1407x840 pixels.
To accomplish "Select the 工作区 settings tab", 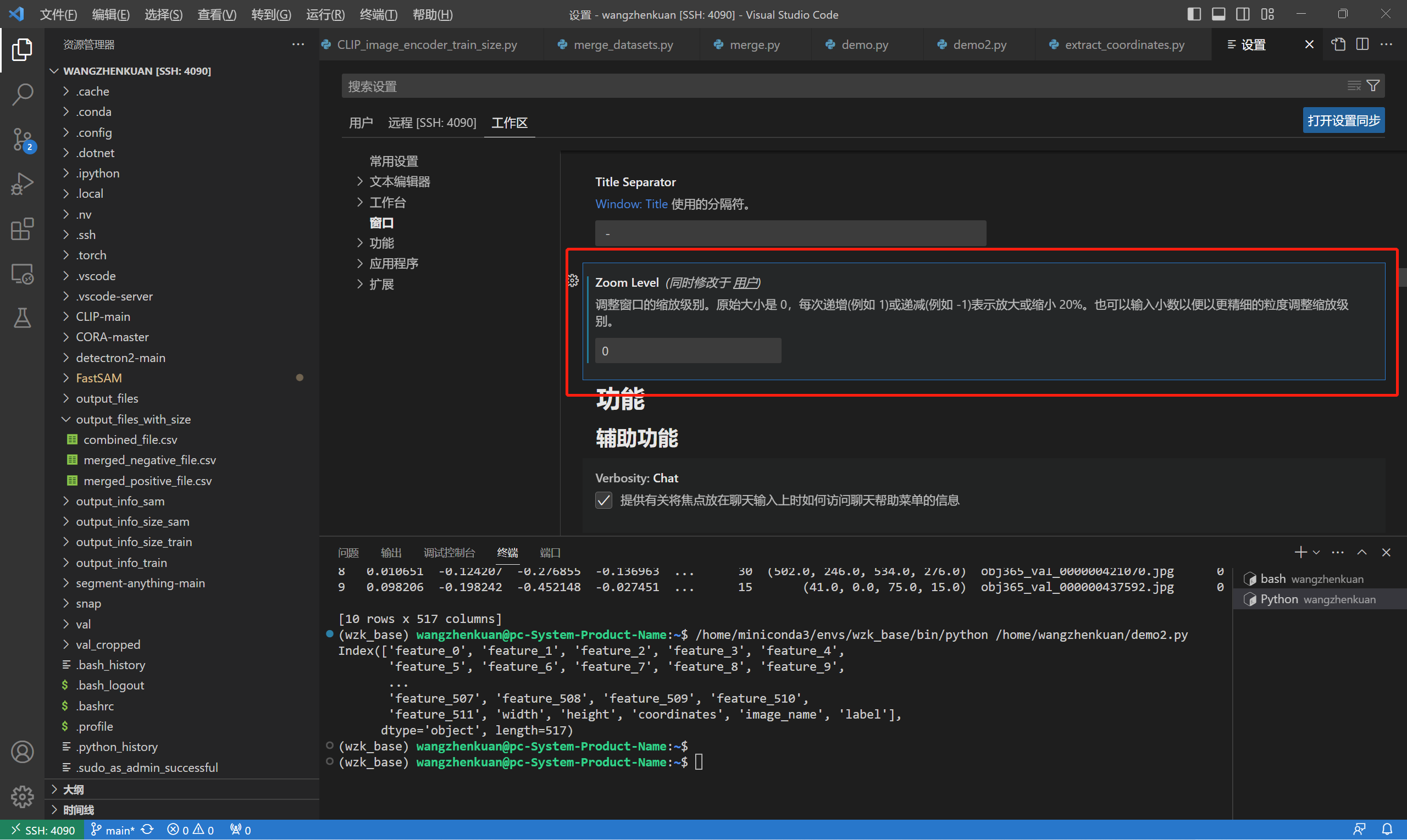I will [x=511, y=121].
